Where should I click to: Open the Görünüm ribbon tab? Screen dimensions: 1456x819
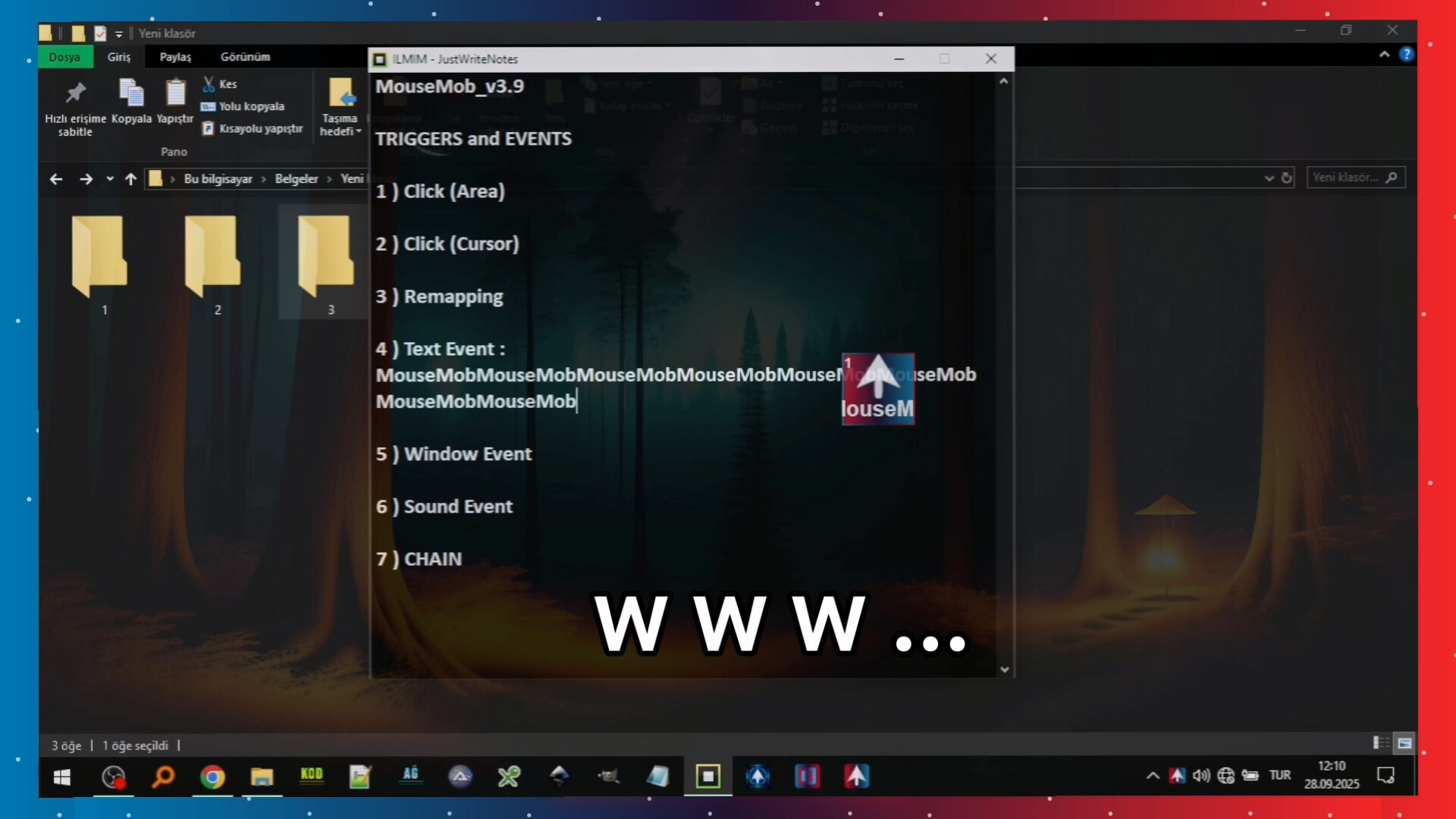(x=245, y=57)
